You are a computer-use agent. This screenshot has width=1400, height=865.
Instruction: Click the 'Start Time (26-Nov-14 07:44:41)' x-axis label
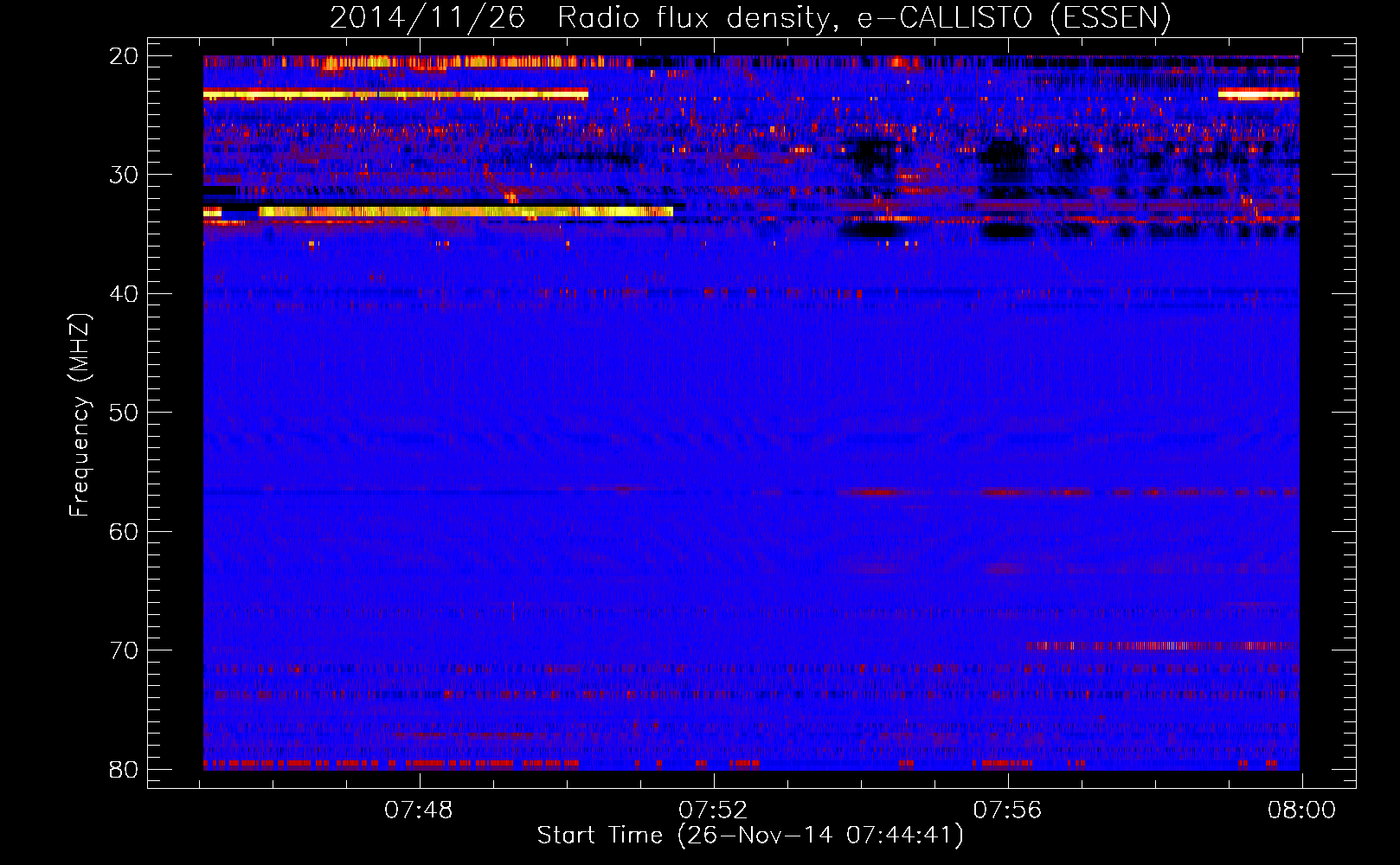pyautogui.click(x=750, y=836)
